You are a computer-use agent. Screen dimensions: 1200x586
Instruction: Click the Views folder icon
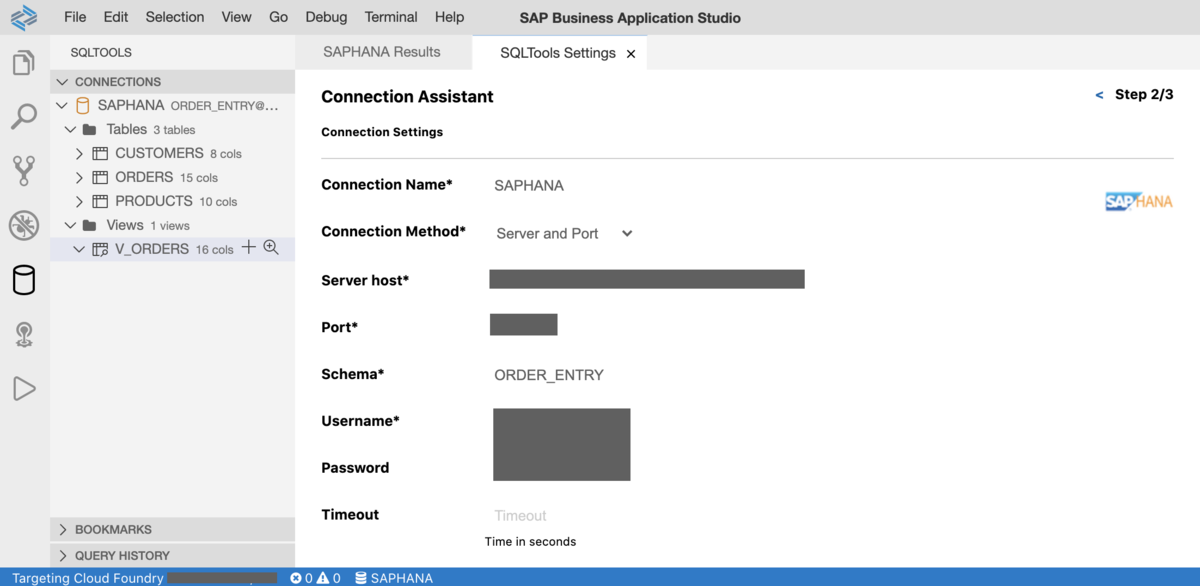pos(89,225)
